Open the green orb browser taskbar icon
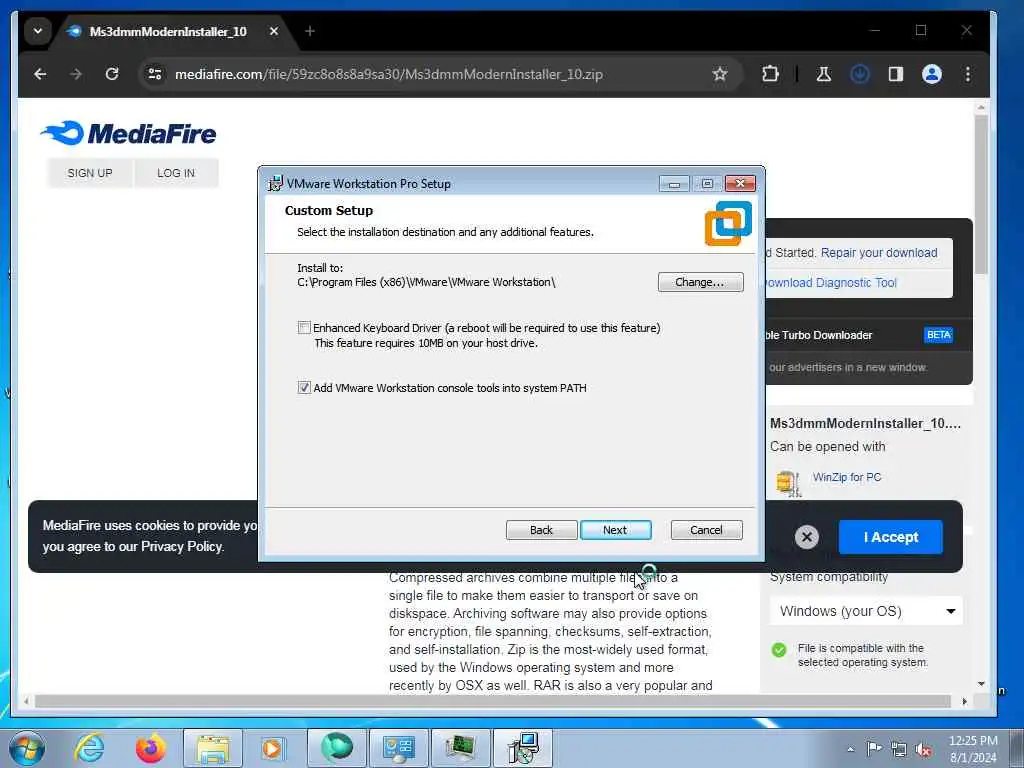1024x768 pixels. click(336, 748)
